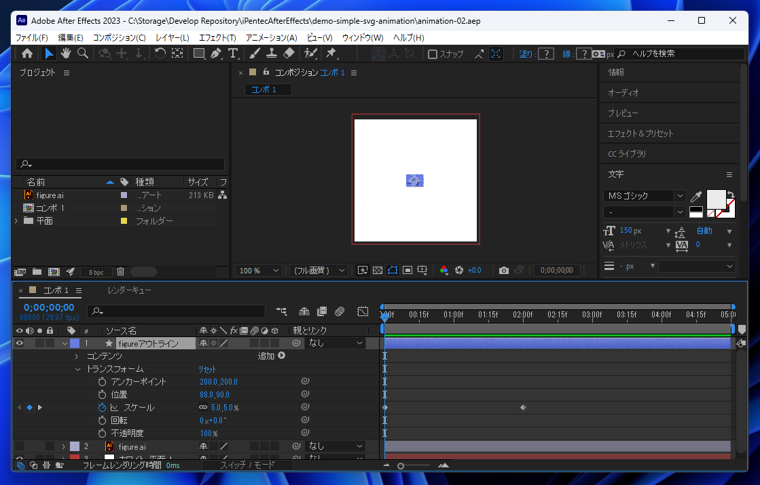
Task: Select the Rotation tool
Action: (x=160, y=53)
